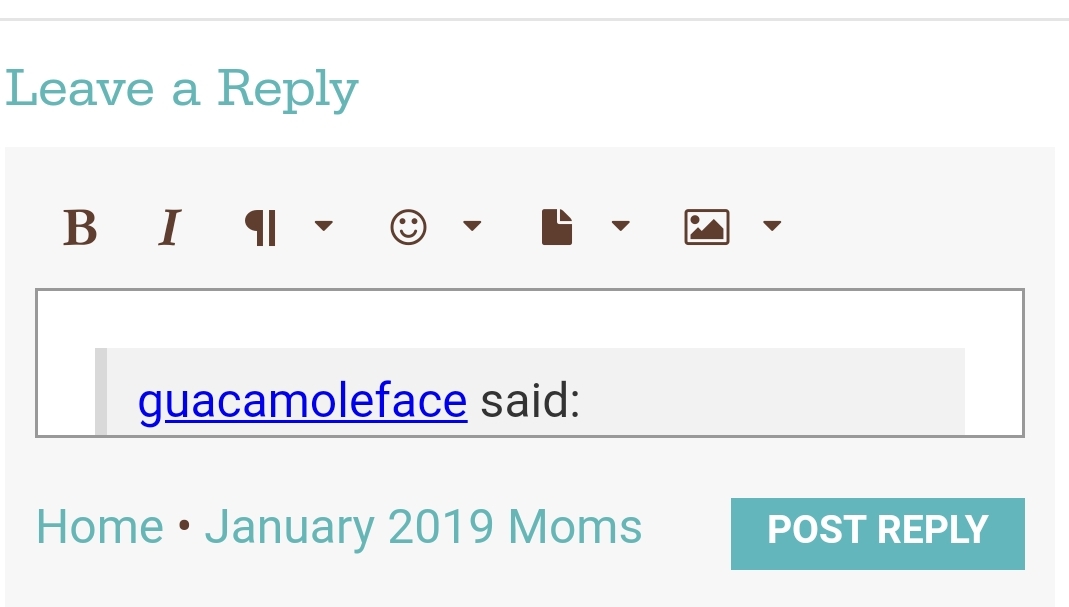Open the paragraph format dropdown arrow
The image size is (1069, 607).
(324, 226)
